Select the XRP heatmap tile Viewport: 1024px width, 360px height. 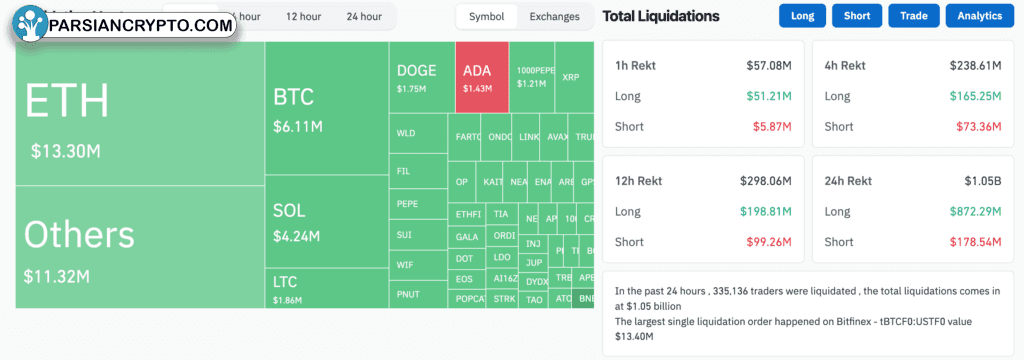(x=575, y=77)
